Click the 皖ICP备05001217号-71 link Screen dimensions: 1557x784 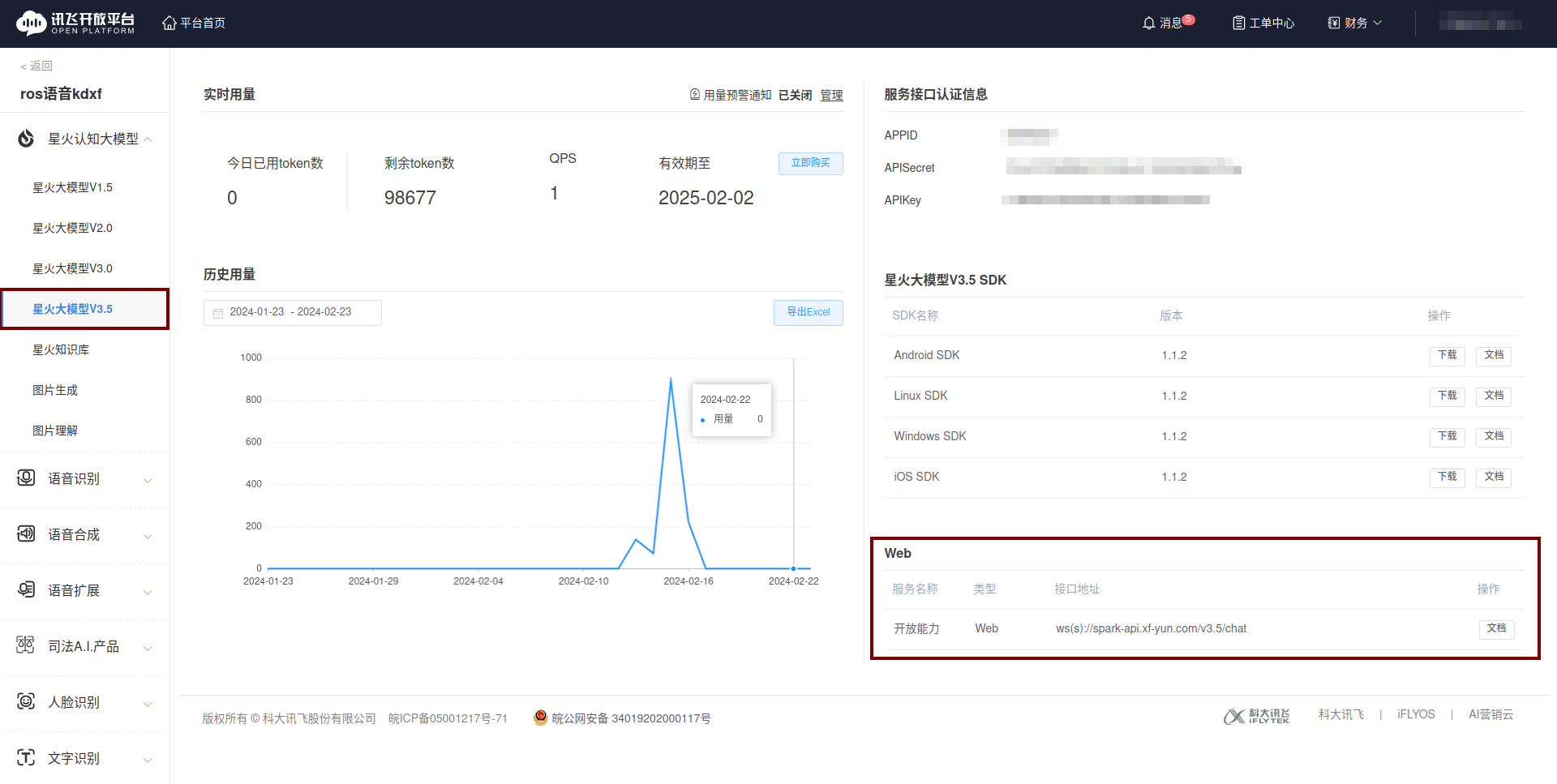tap(448, 718)
